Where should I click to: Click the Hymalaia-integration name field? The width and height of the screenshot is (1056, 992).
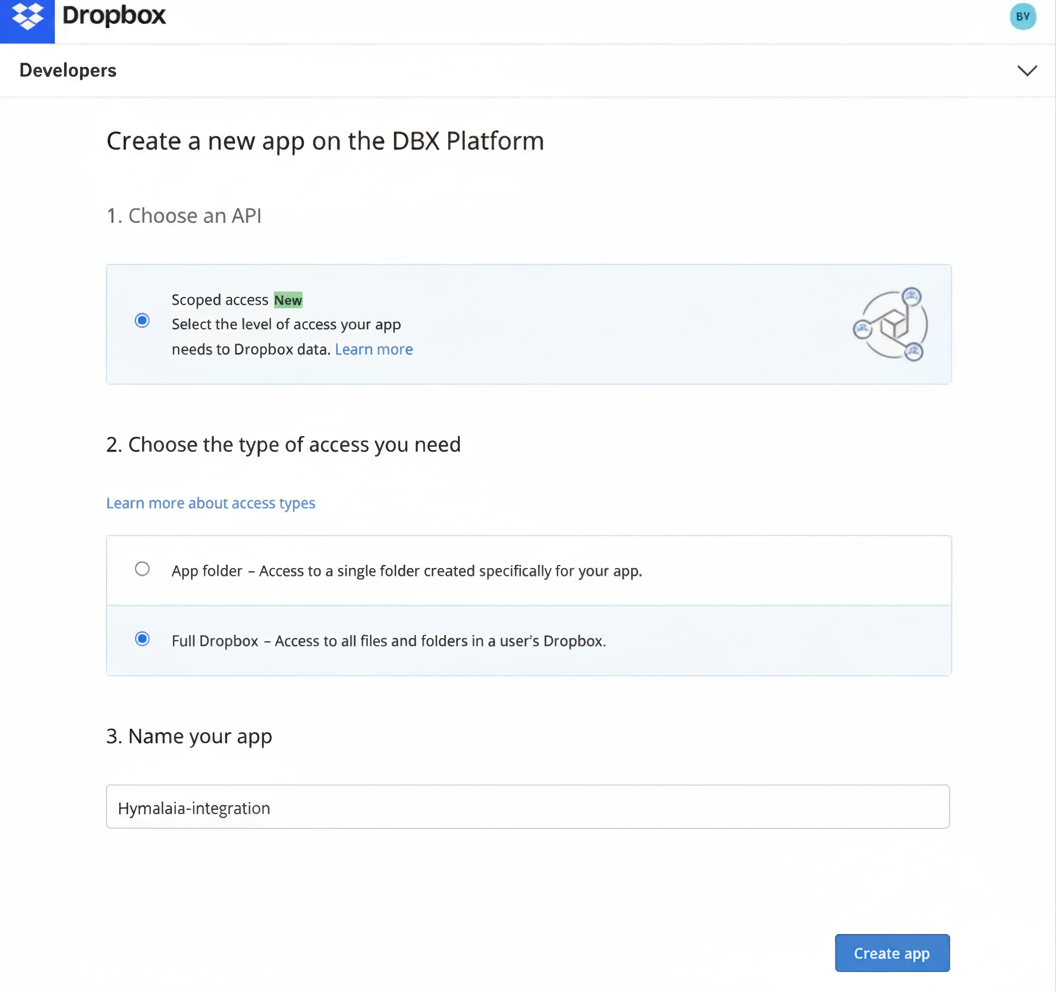click(x=528, y=806)
